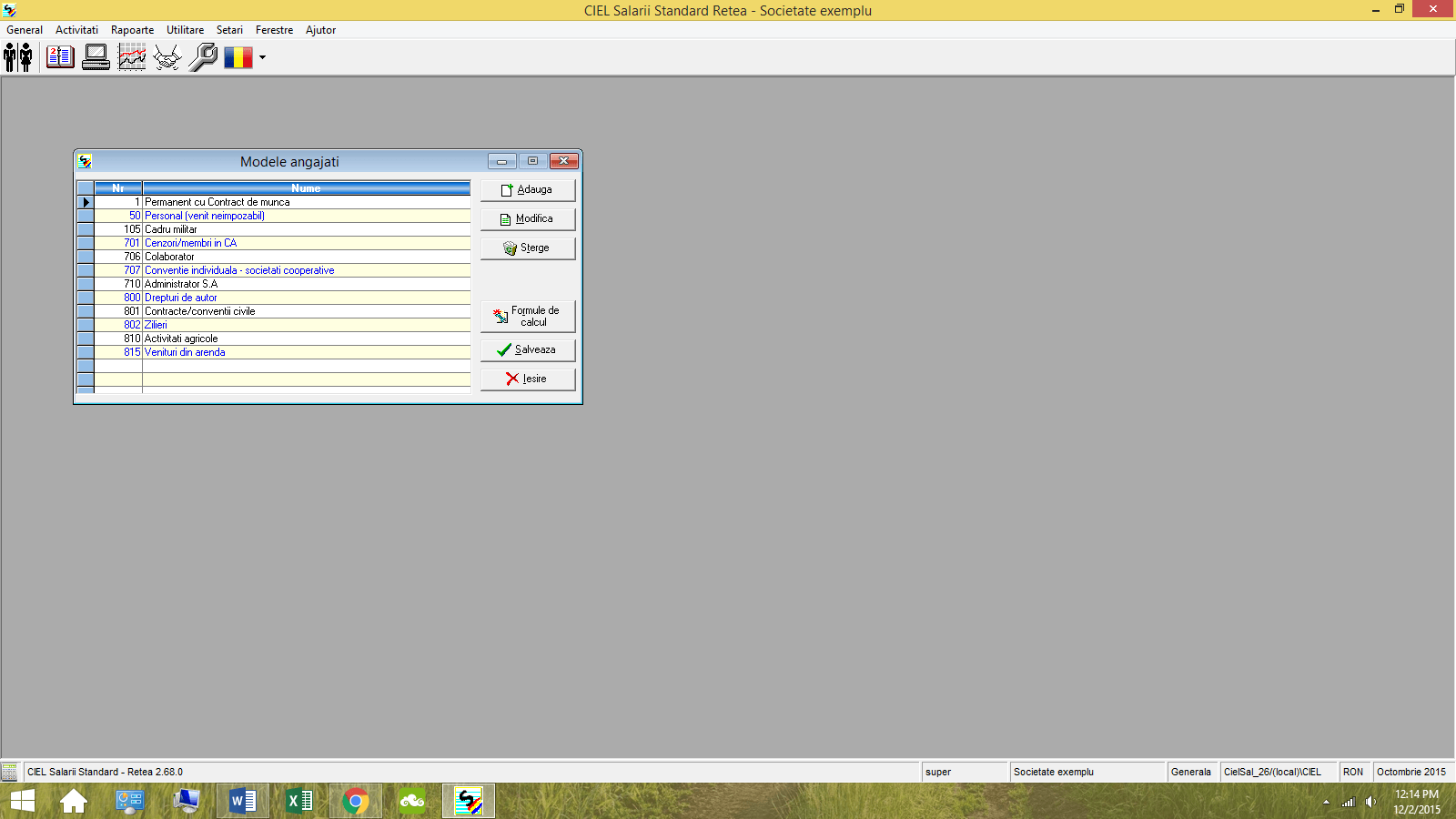
Task: Click the Modele angajati window icon
Action: tap(85, 161)
